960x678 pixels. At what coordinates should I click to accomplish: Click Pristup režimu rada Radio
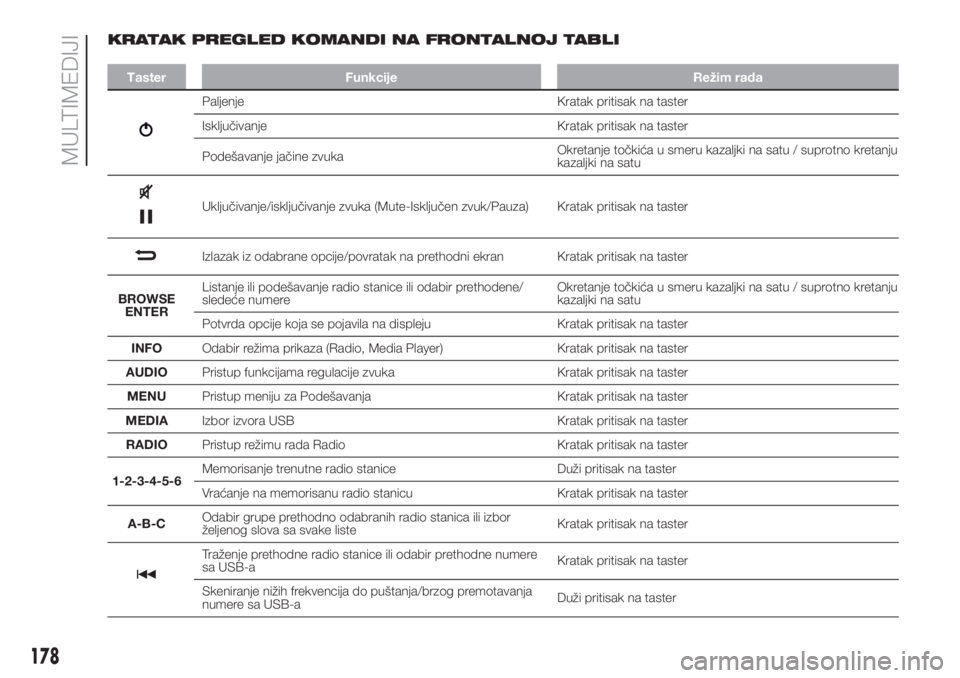274,445
